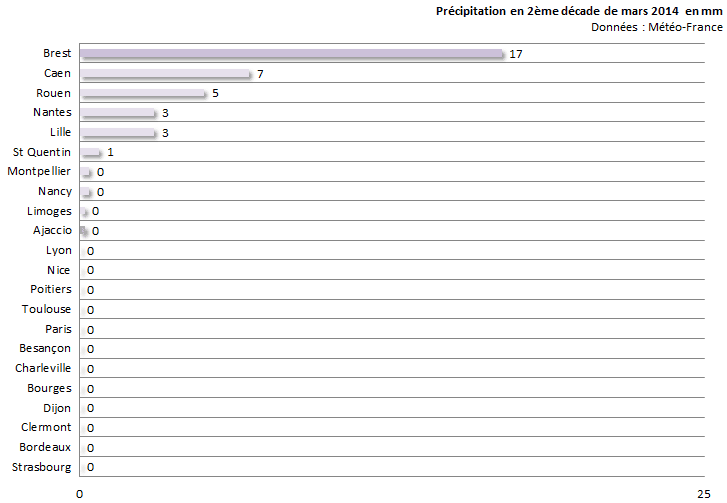Click the value 0 in Poitiers row

tap(90, 290)
